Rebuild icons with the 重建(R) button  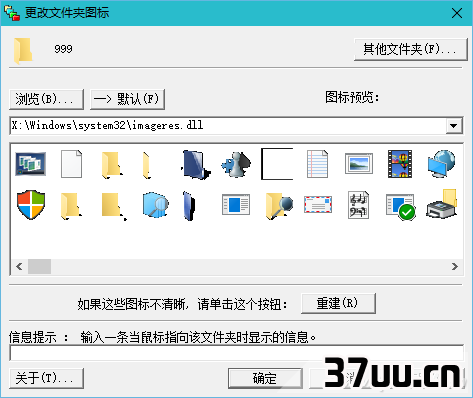pyautogui.click(x=338, y=303)
